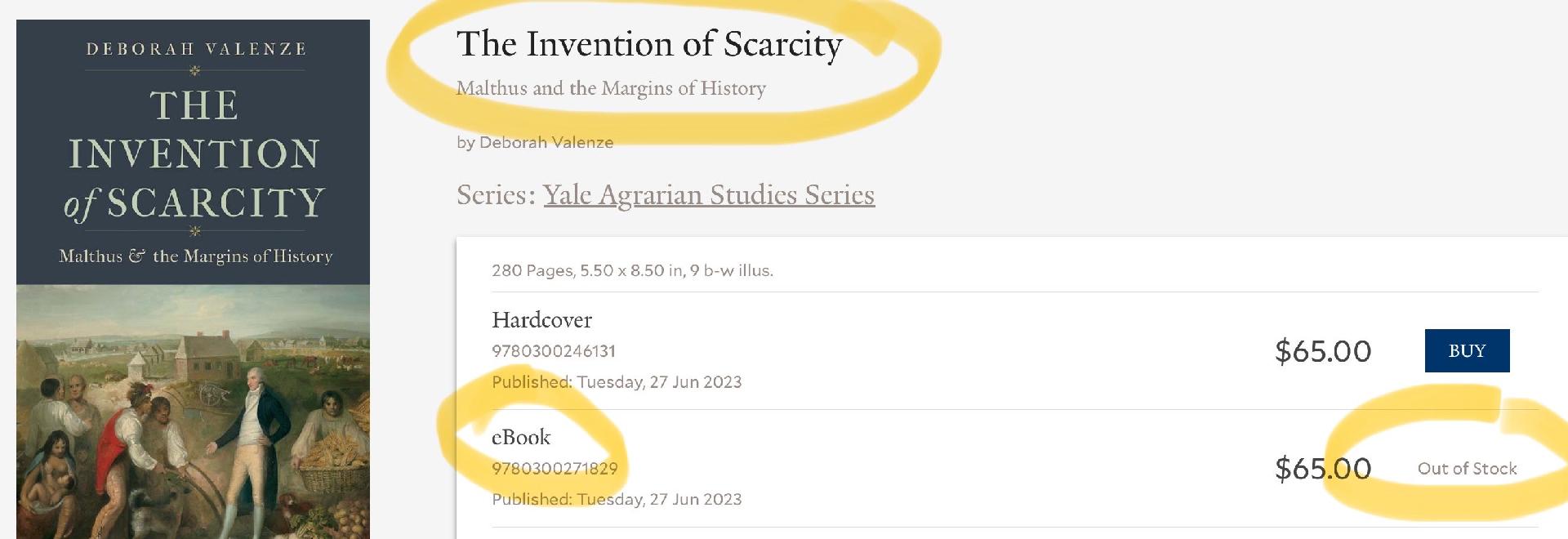Click the Hardcover $65.00 price
The height and width of the screenshot is (539, 1568).
pos(1322,351)
